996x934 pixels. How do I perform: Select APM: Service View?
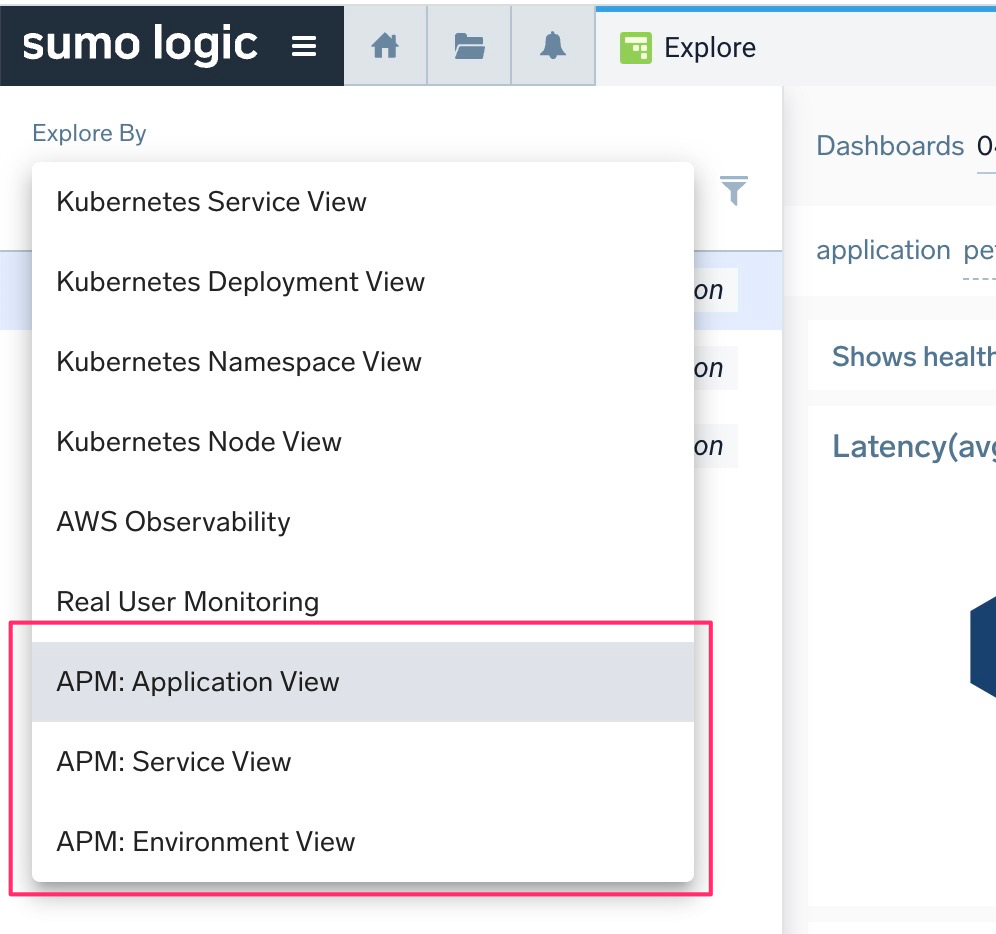tap(172, 761)
